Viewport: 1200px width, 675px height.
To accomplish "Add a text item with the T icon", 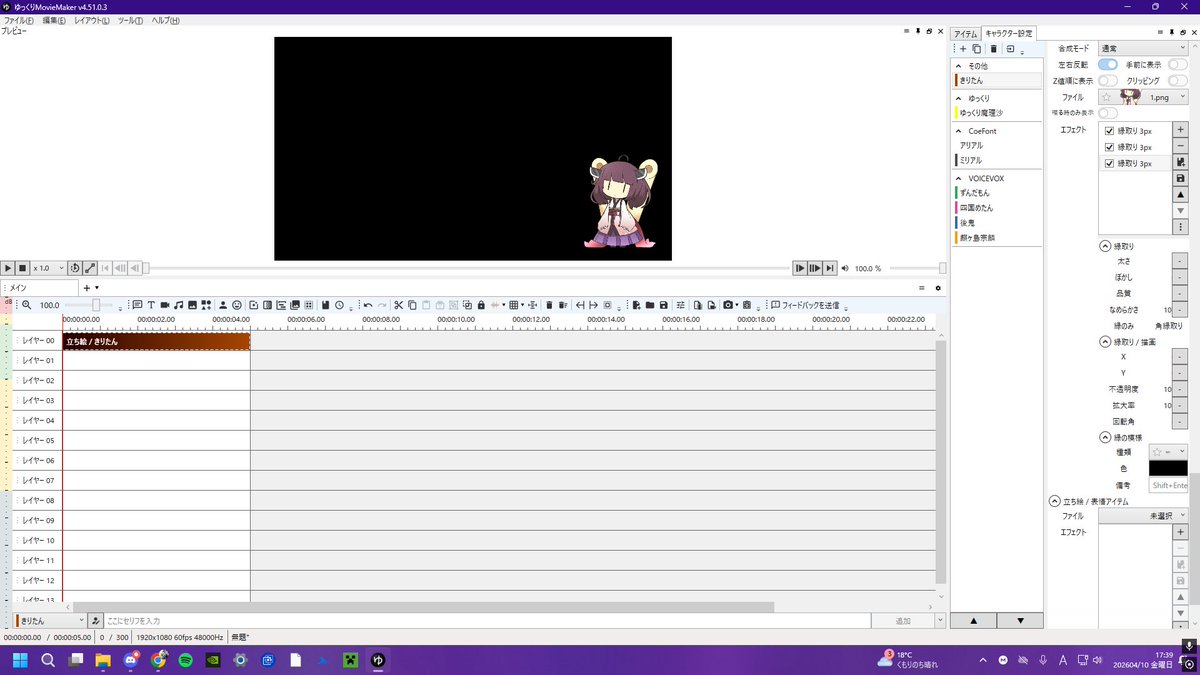I will 151,305.
